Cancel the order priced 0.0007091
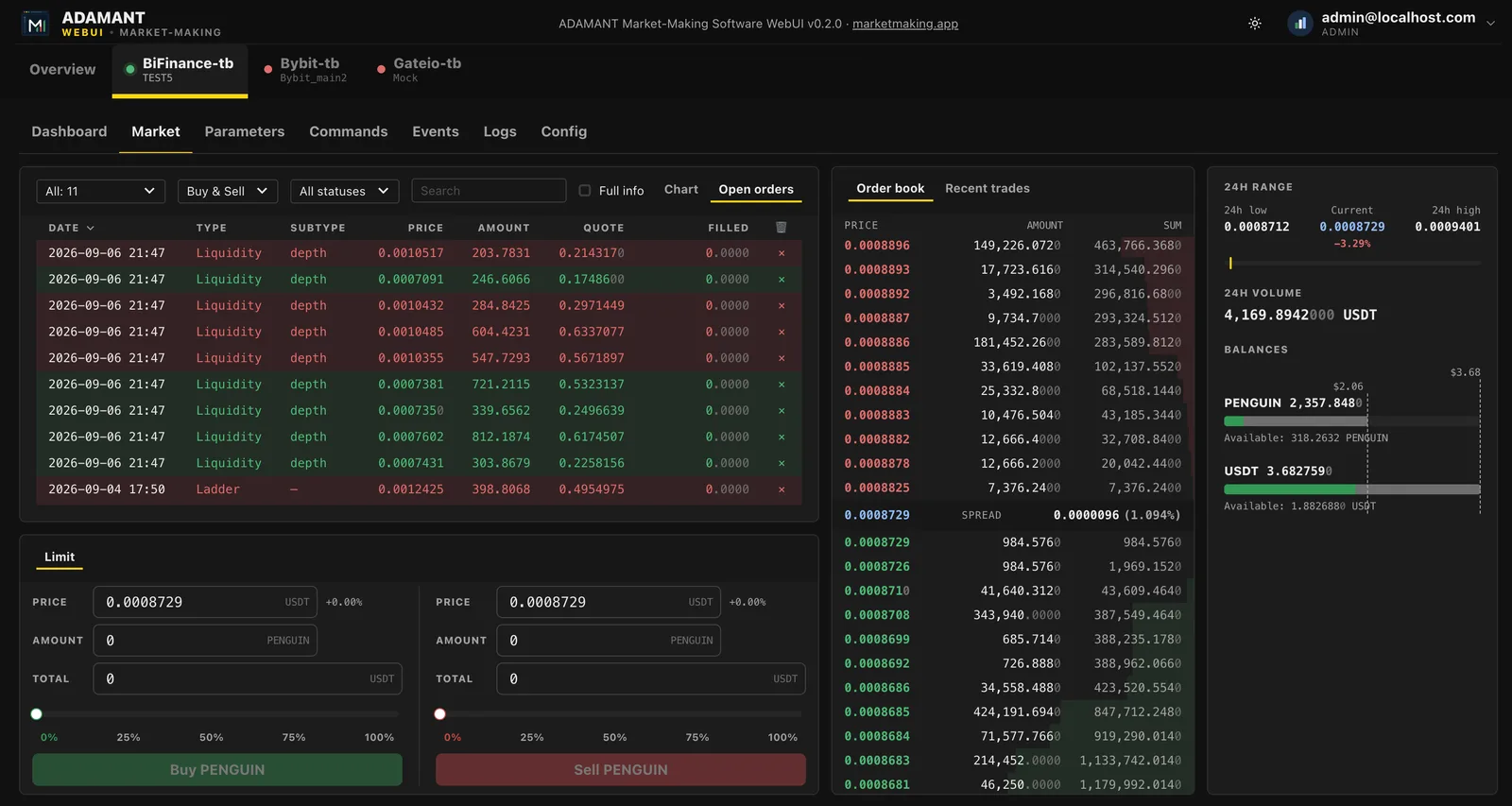Image resolution: width=1512 pixels, height=806 pixels. coord(782,280)
